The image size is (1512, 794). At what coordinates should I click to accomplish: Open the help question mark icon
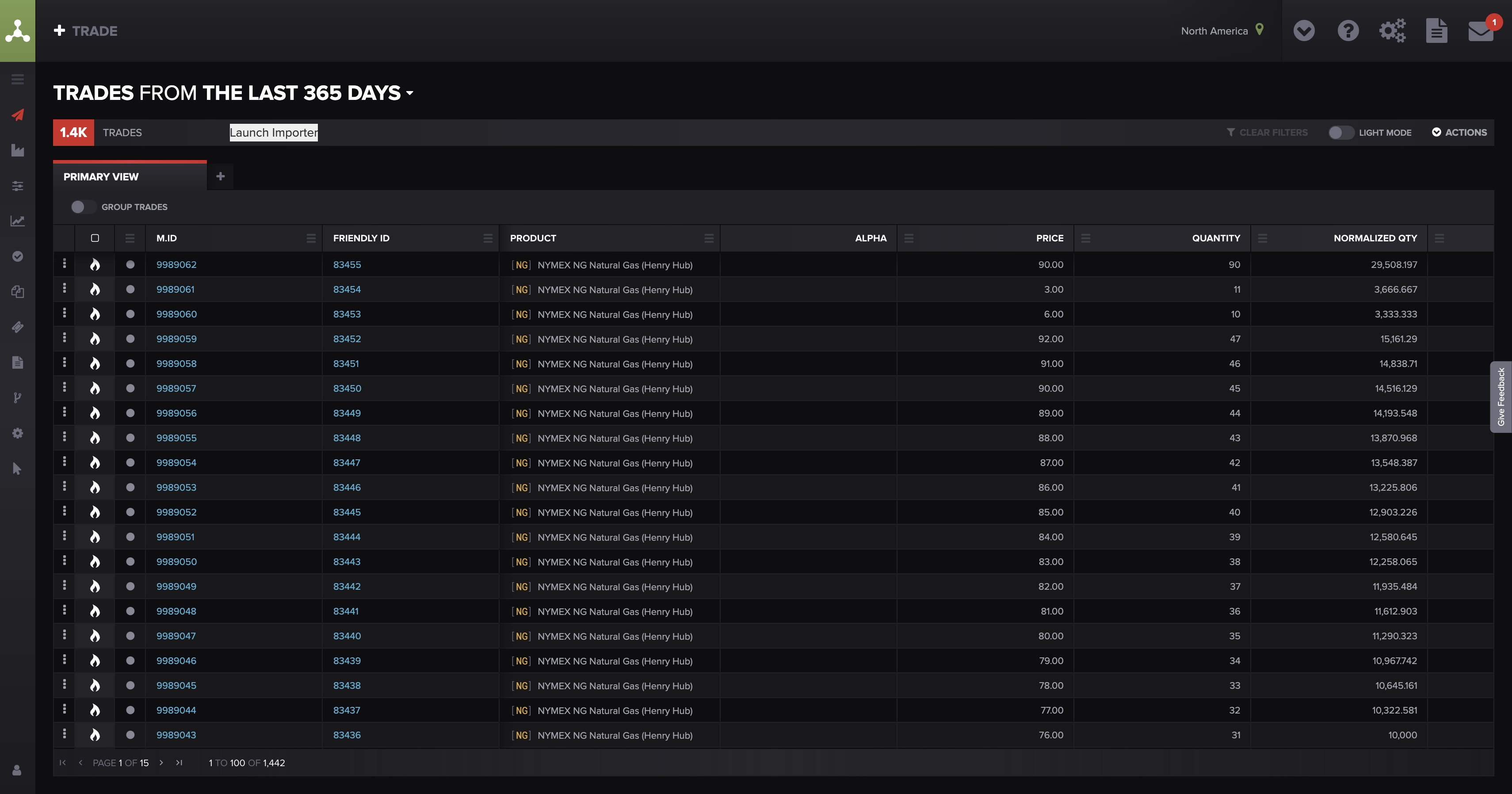1348,31
